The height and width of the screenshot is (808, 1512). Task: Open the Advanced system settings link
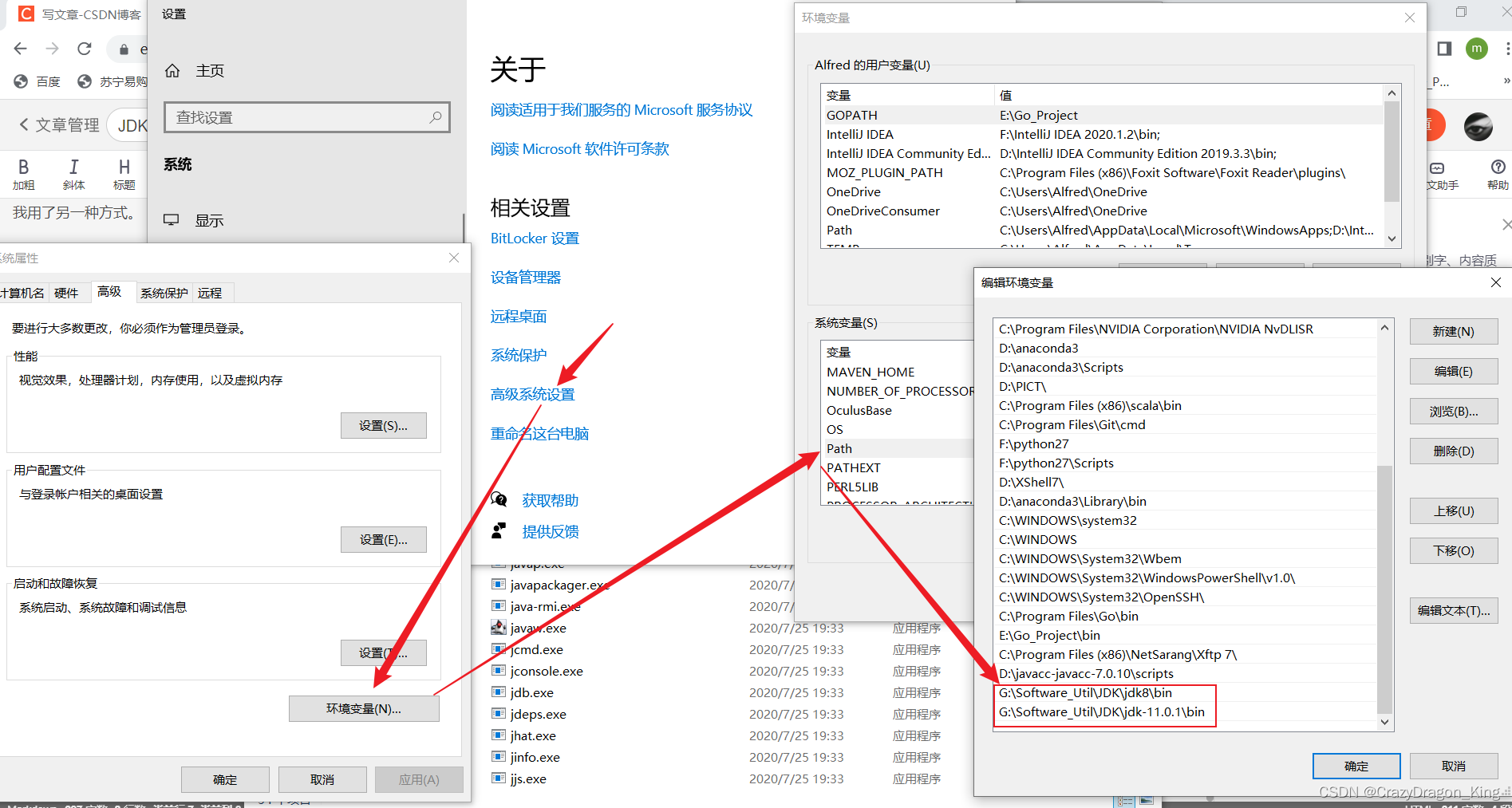pyautogui.click(x=532, y=394)
